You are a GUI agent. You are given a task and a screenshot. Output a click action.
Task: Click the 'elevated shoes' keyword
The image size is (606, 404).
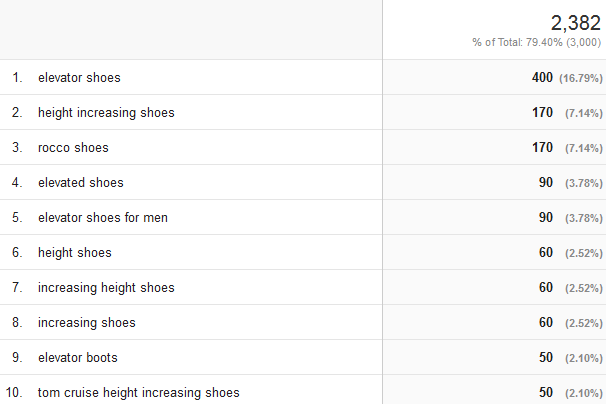pyautogui.click(x=81, y=182)
